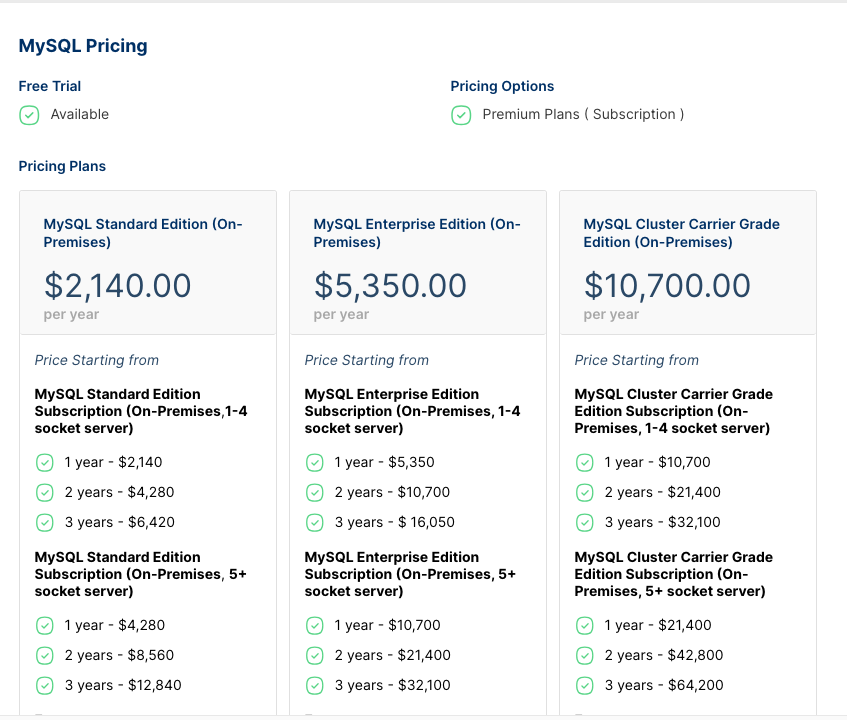Click the text 3 years - $ 16,050
The height and width of the screenshot is (720, 847).
click(x=395, y=522)
